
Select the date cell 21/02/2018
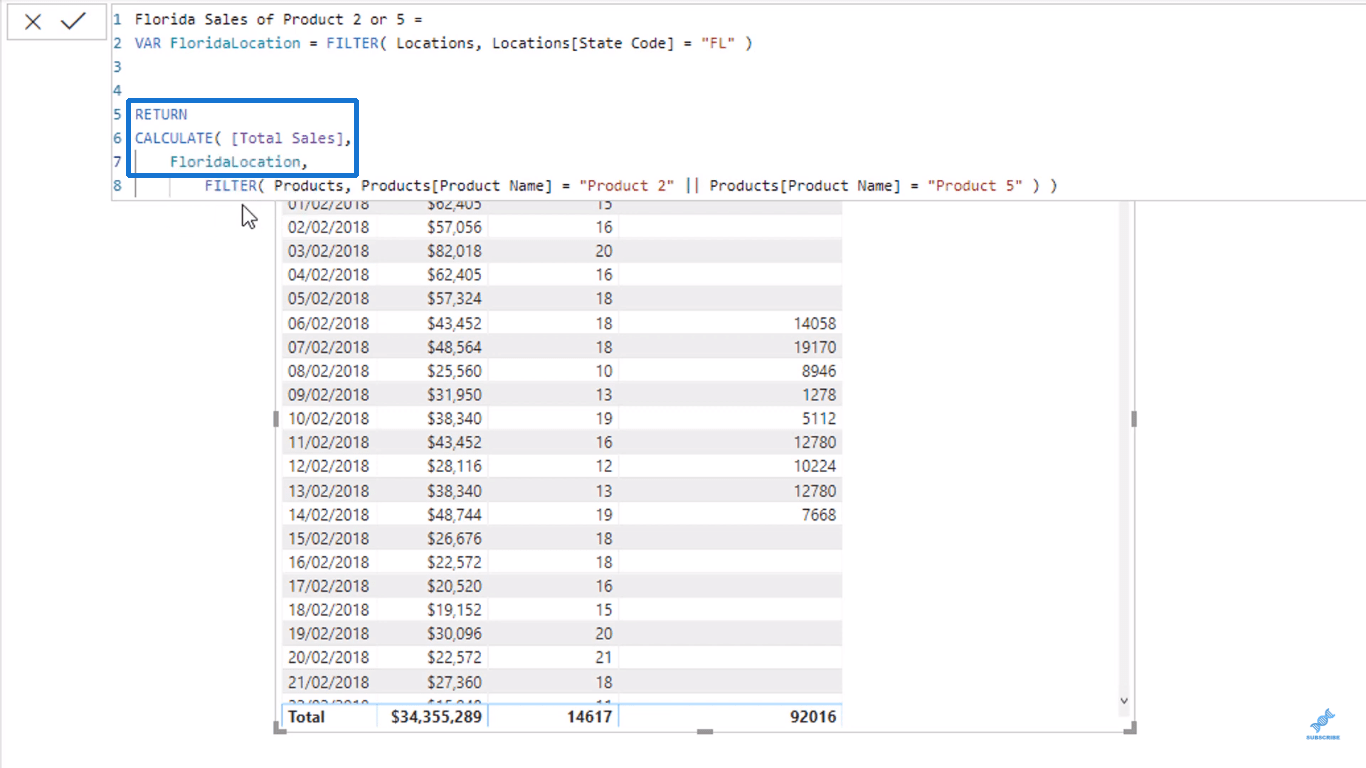[328, 681]
